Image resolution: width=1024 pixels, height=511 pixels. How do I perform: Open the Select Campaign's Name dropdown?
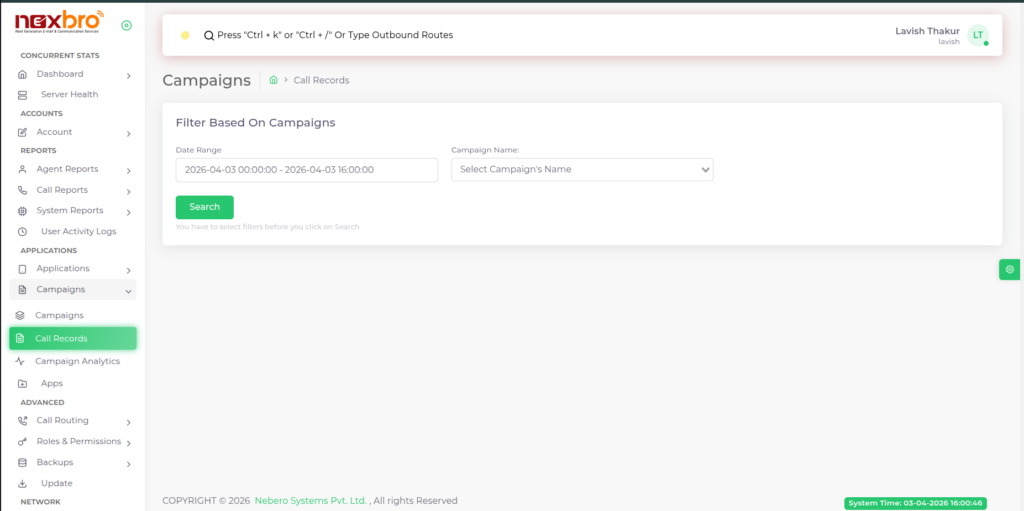(582, 170)
